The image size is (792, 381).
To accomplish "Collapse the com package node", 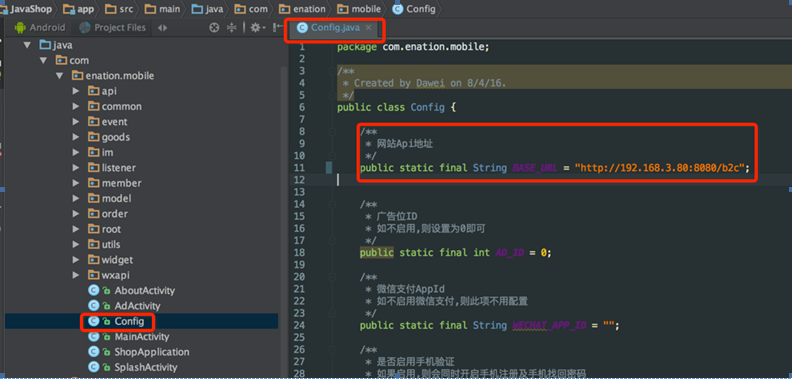I will tap(43, 61).
